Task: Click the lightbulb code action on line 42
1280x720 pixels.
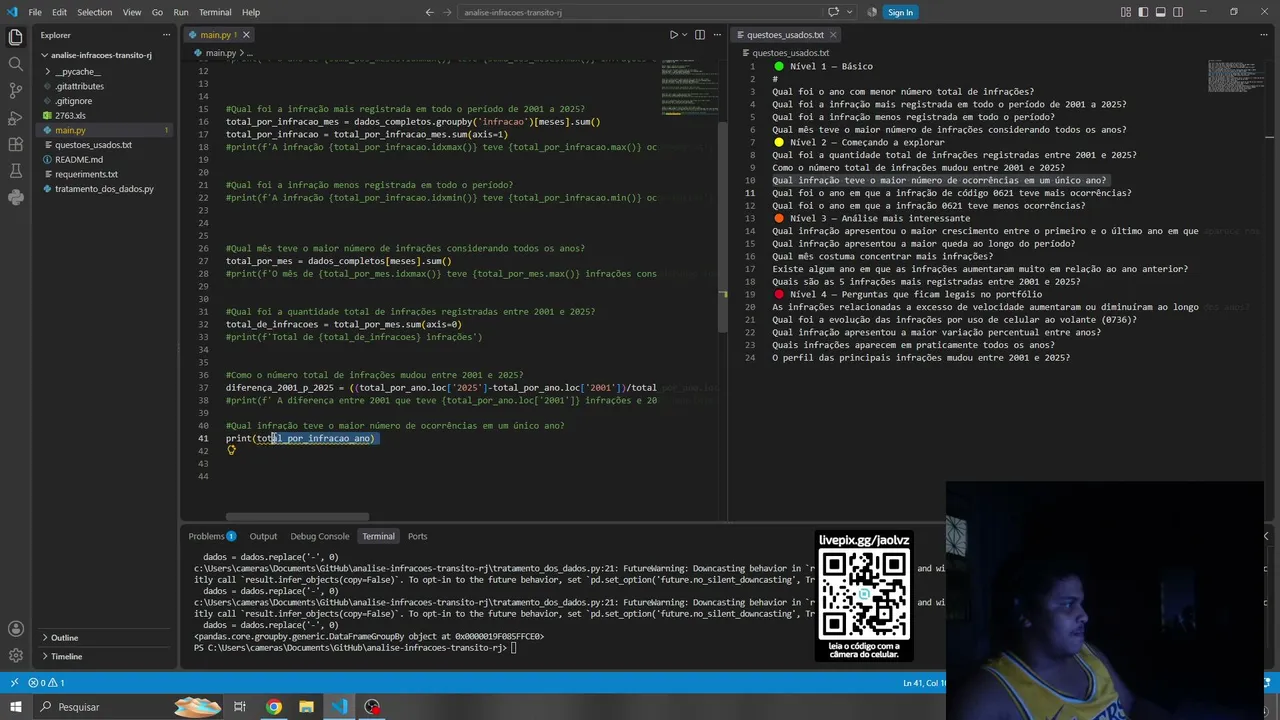Action: [231, 450]
